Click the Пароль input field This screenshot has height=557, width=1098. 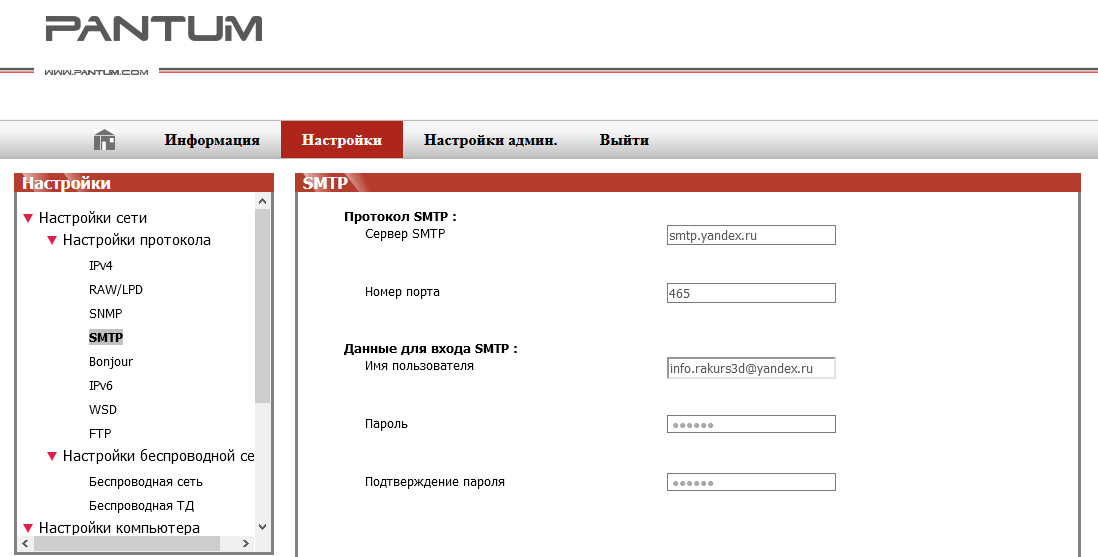pyautogui.click(x=751, y=424)
